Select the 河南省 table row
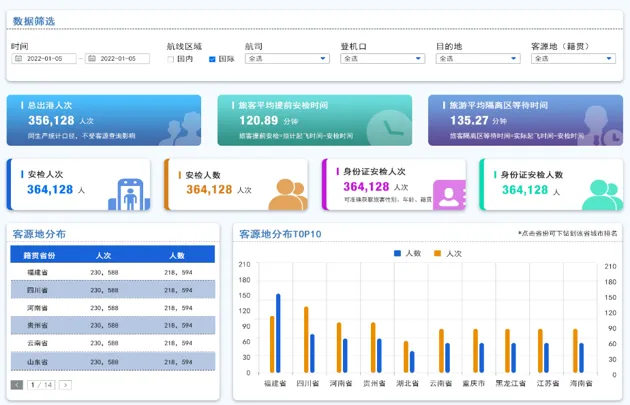The width and height of the screenshot is (630, 405). pos(112,308)
